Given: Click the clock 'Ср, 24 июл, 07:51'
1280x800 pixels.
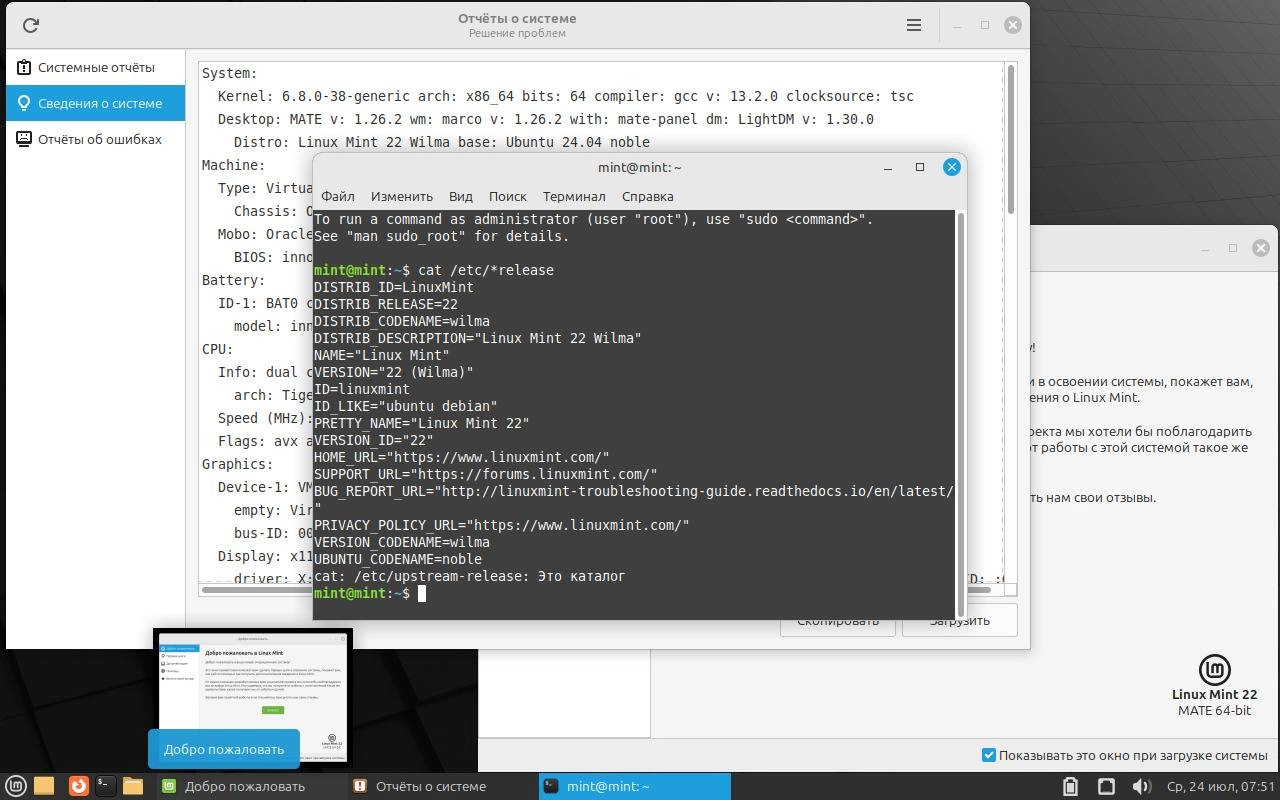Looking at the screenshot, I should pyautogui.click(x=1220, y=786).
